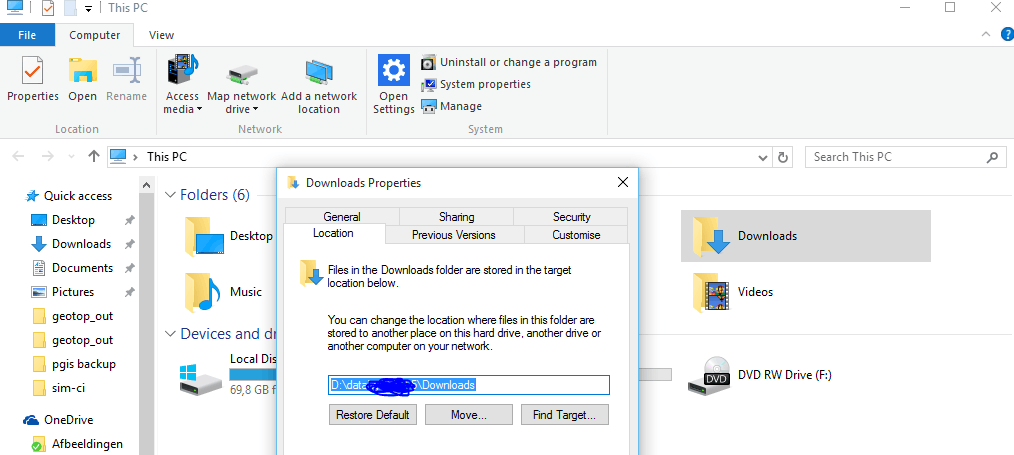1014x455 pixels.
Task: Switch to the Sharing tab
Action: pyautogui.click(x=457, y=217)
